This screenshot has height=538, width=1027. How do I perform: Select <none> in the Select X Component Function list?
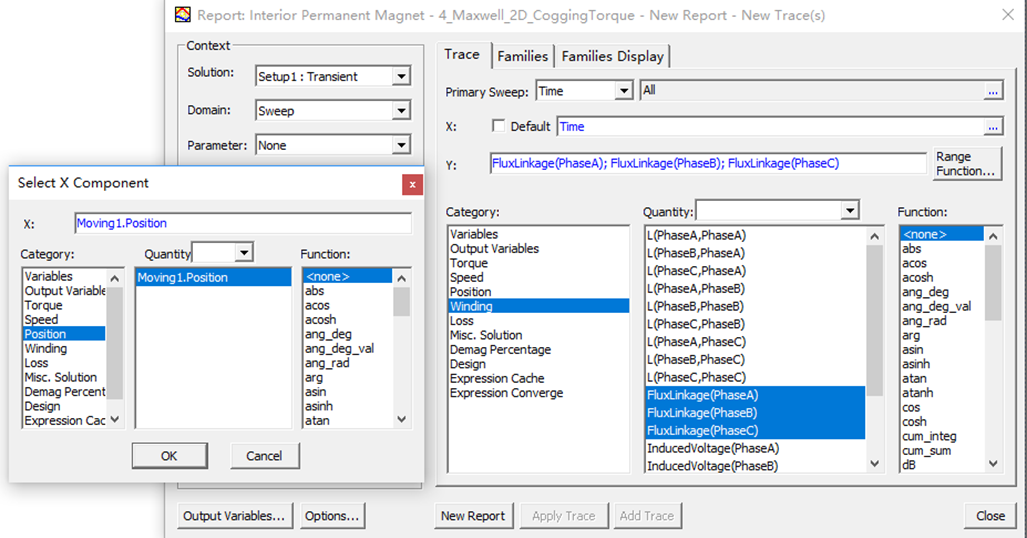[347, 276]
